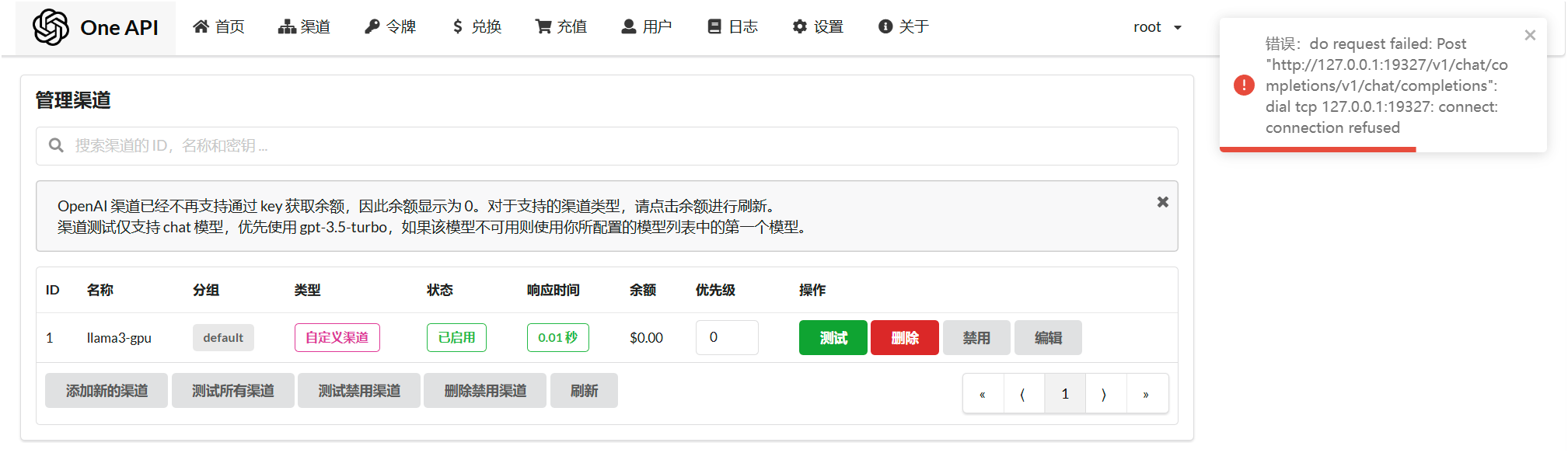Click the user icon for 用户
The height and width of the screenshot is (453, 1568).
[x=628, y=27]
